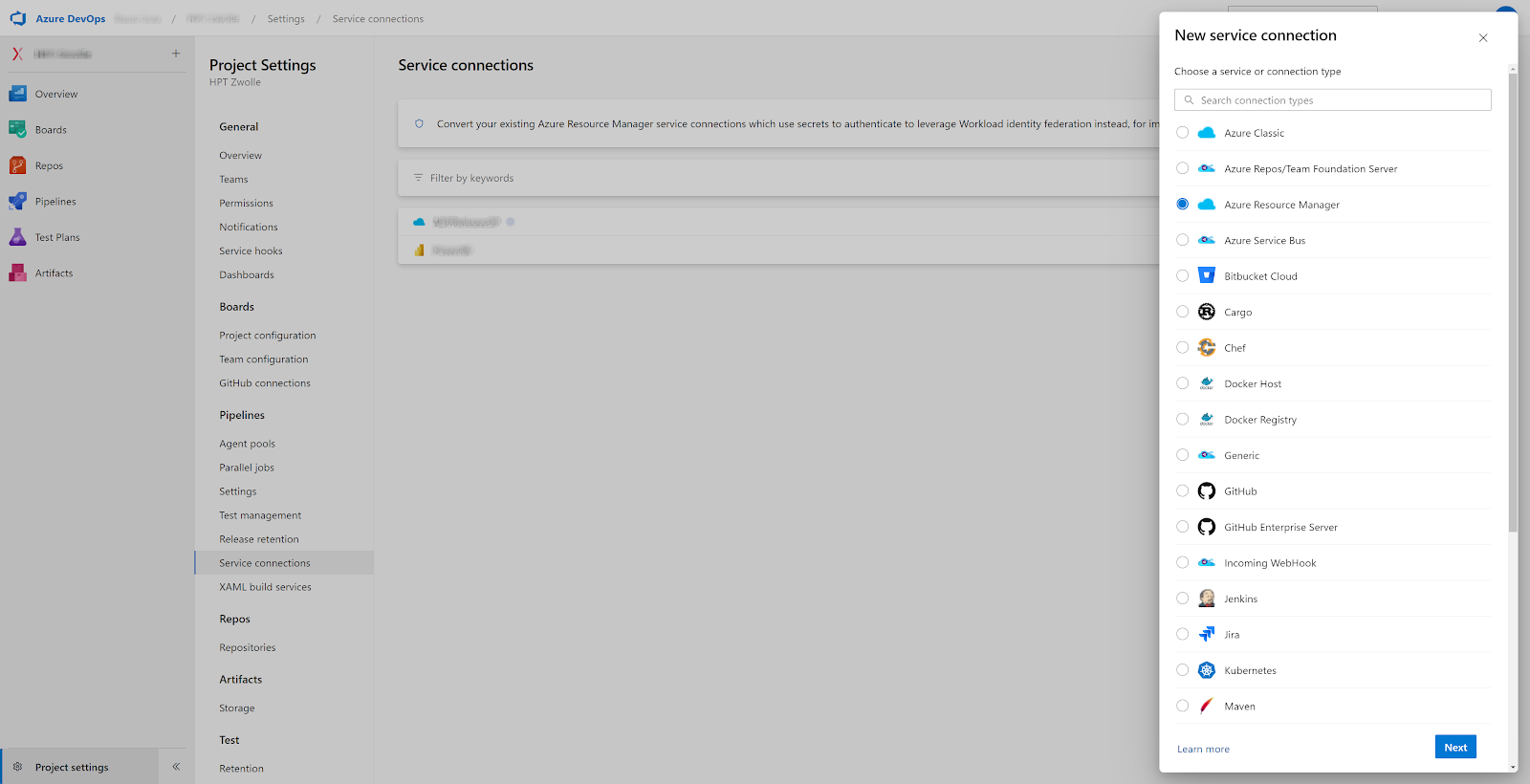Click the Azure Service Bus icon
The width and height of the screenshot is (1530, 784).
pyautogui.click(x=1207, y=240)
